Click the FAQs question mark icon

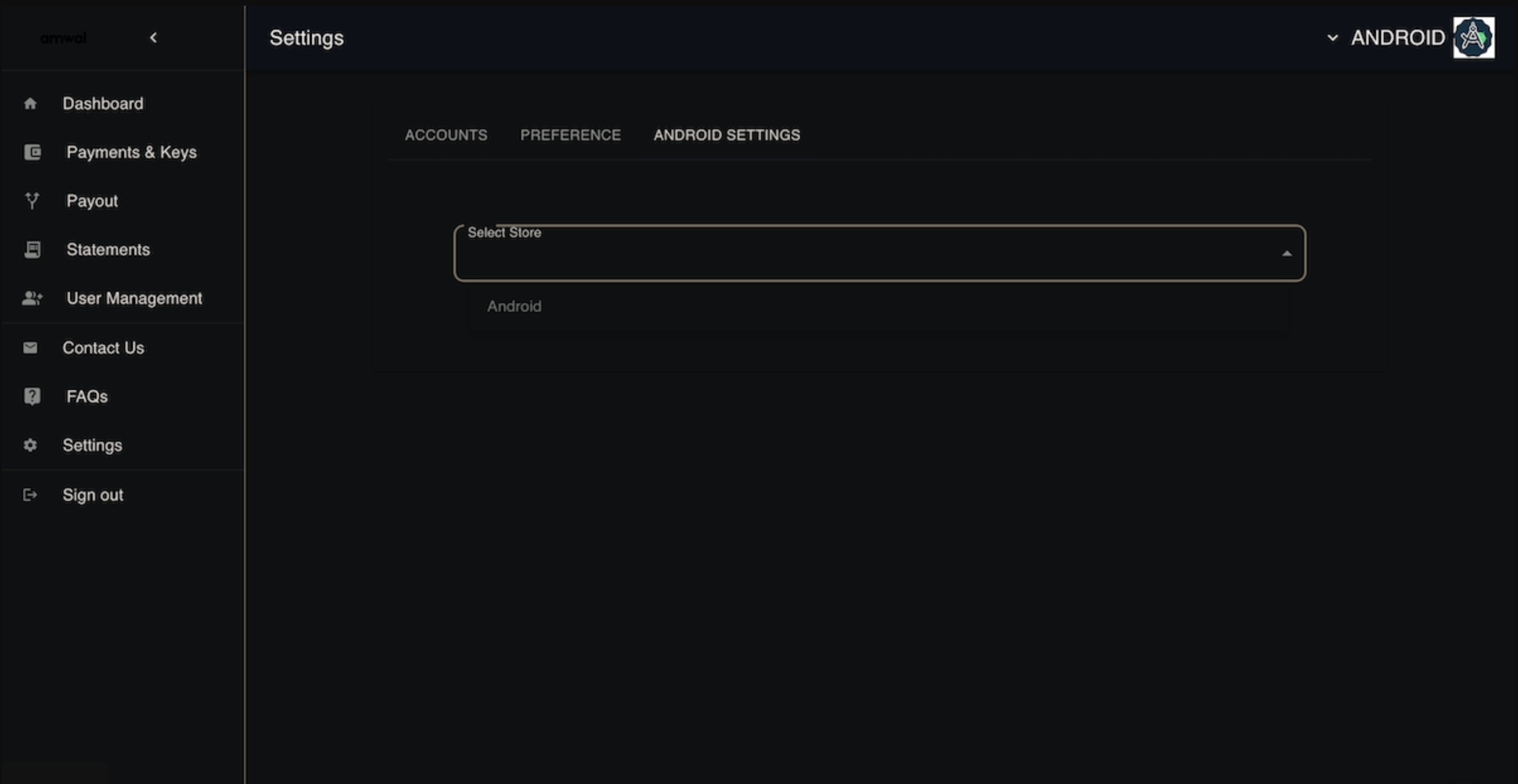click(32, 396)
